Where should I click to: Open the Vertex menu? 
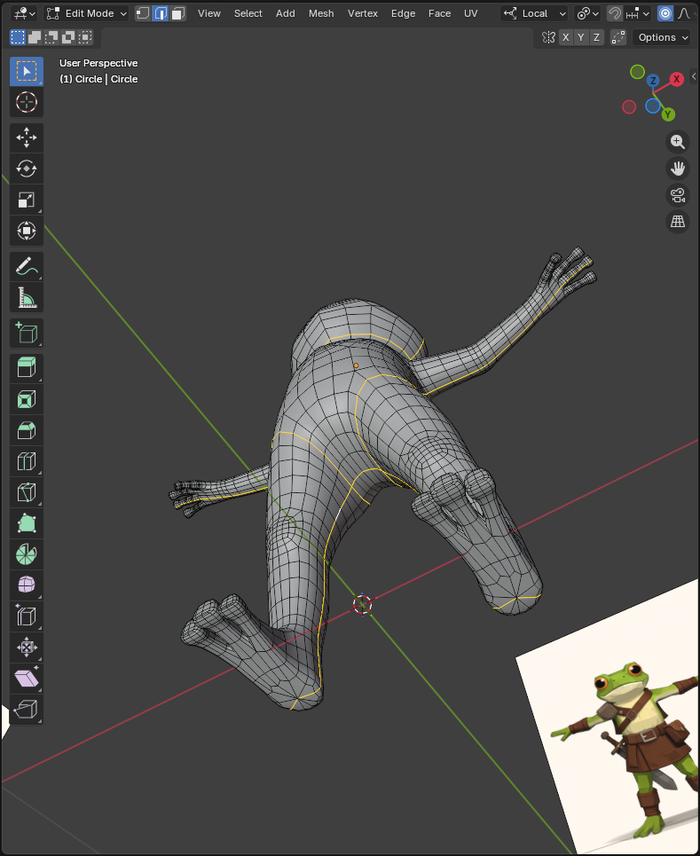pos(363,13)
